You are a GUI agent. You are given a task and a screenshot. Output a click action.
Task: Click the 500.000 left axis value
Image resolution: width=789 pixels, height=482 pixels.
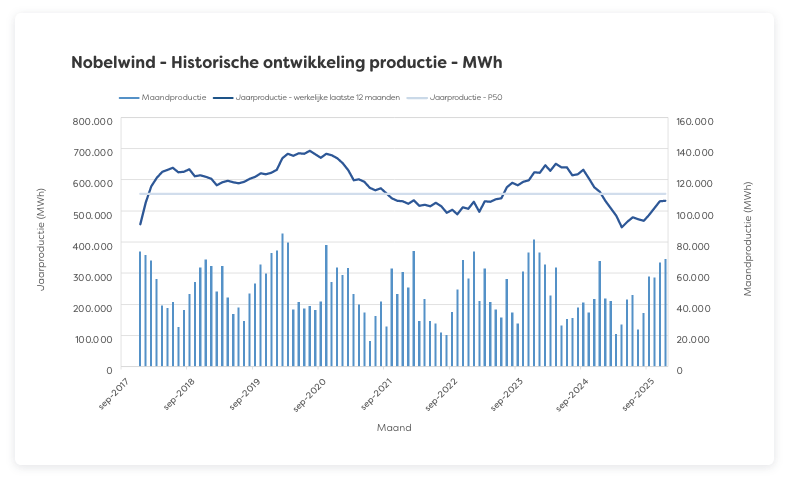pyautogui.click(x=92, y=214)
